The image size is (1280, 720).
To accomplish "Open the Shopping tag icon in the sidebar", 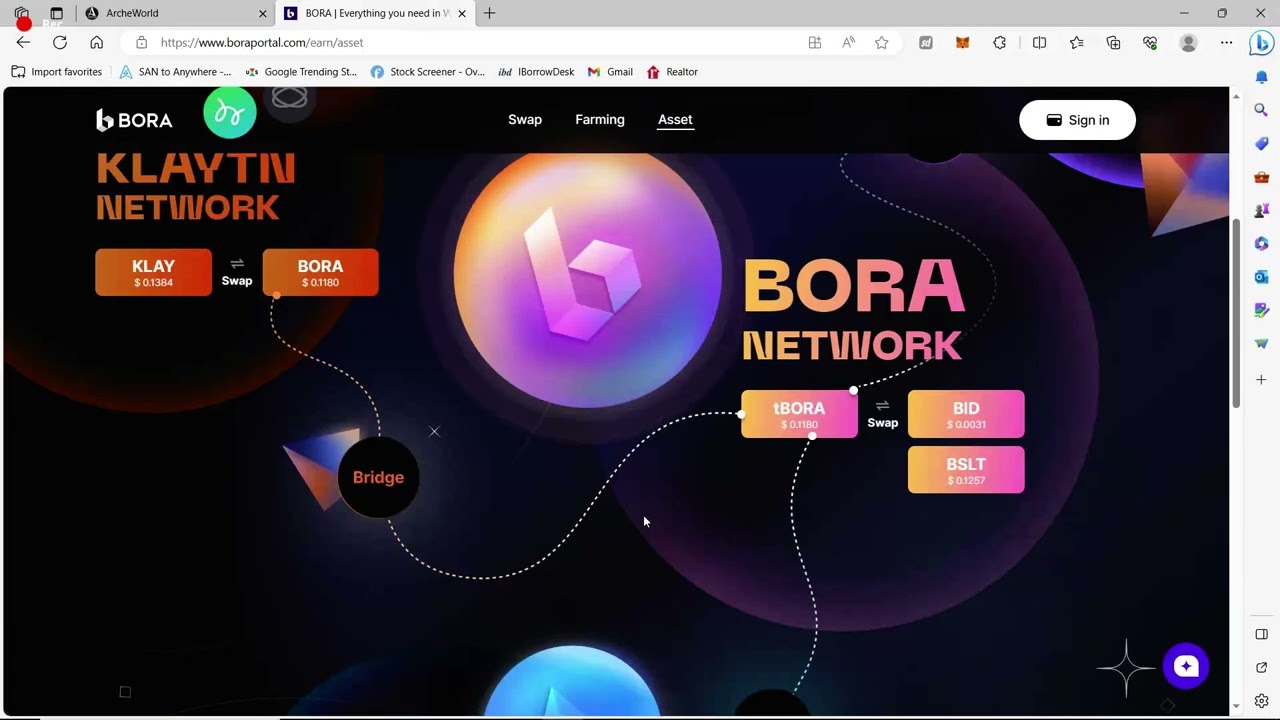I will (1261, 144).
